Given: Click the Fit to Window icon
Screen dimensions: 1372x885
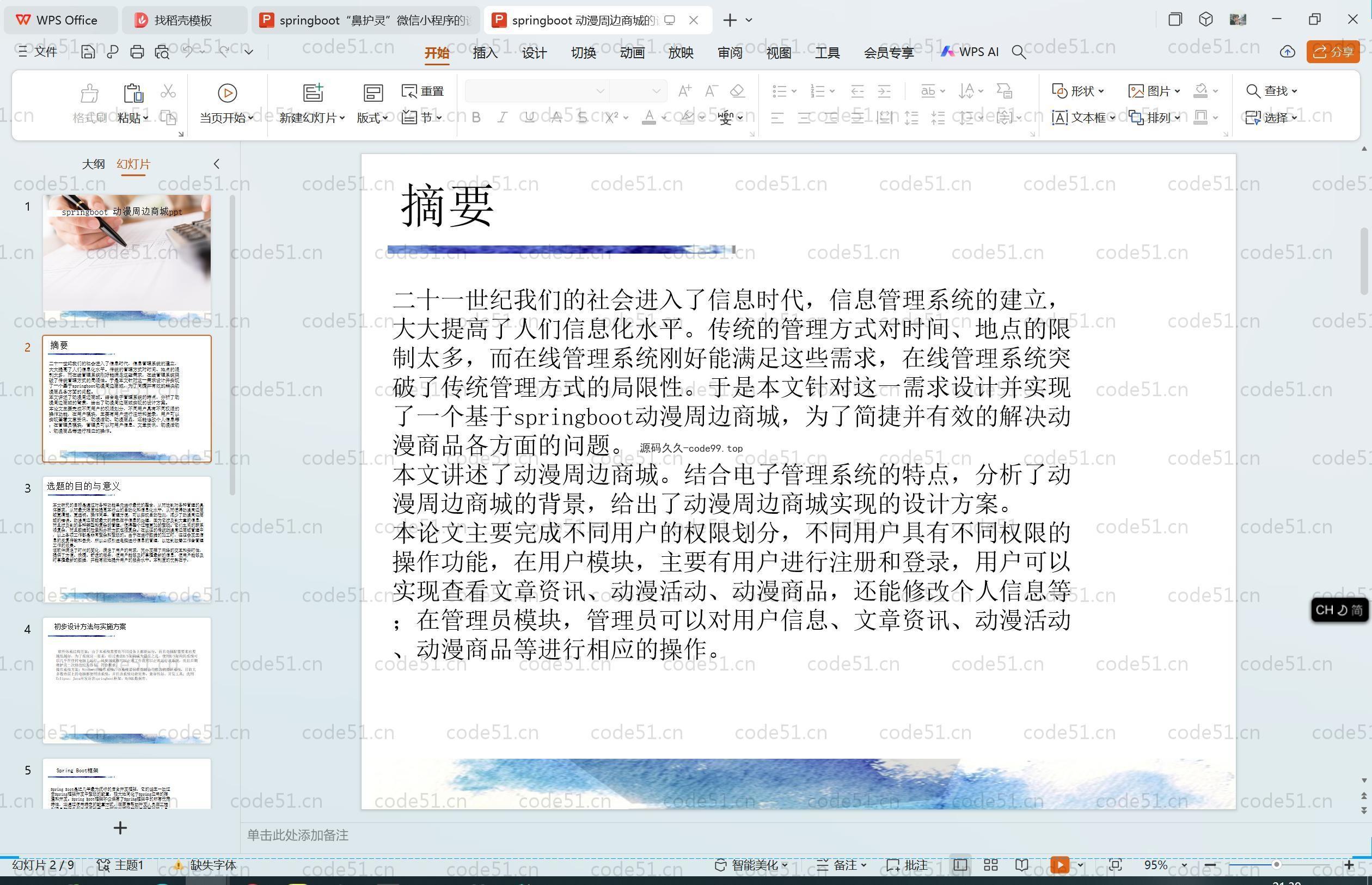Looking at the screenshot, I should (x=1116, y=865).
